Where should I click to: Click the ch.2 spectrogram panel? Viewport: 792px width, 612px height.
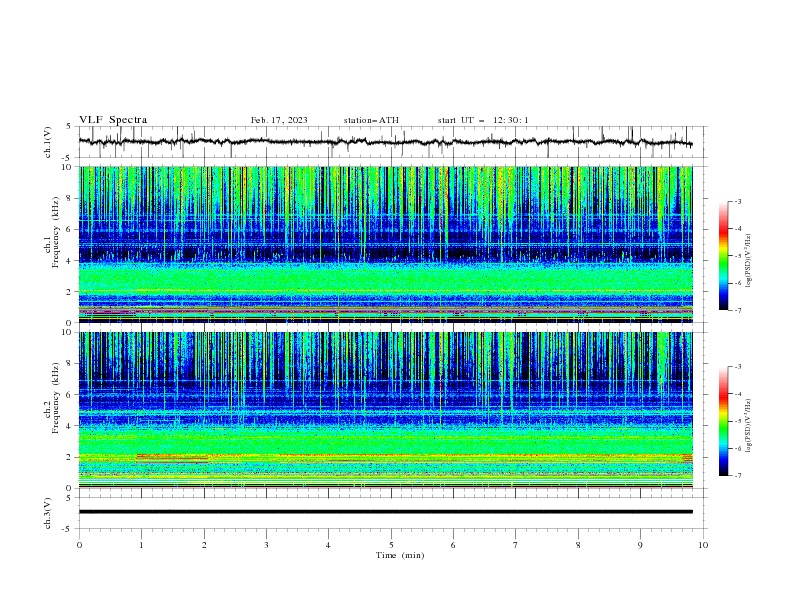(x=385, y=410)
